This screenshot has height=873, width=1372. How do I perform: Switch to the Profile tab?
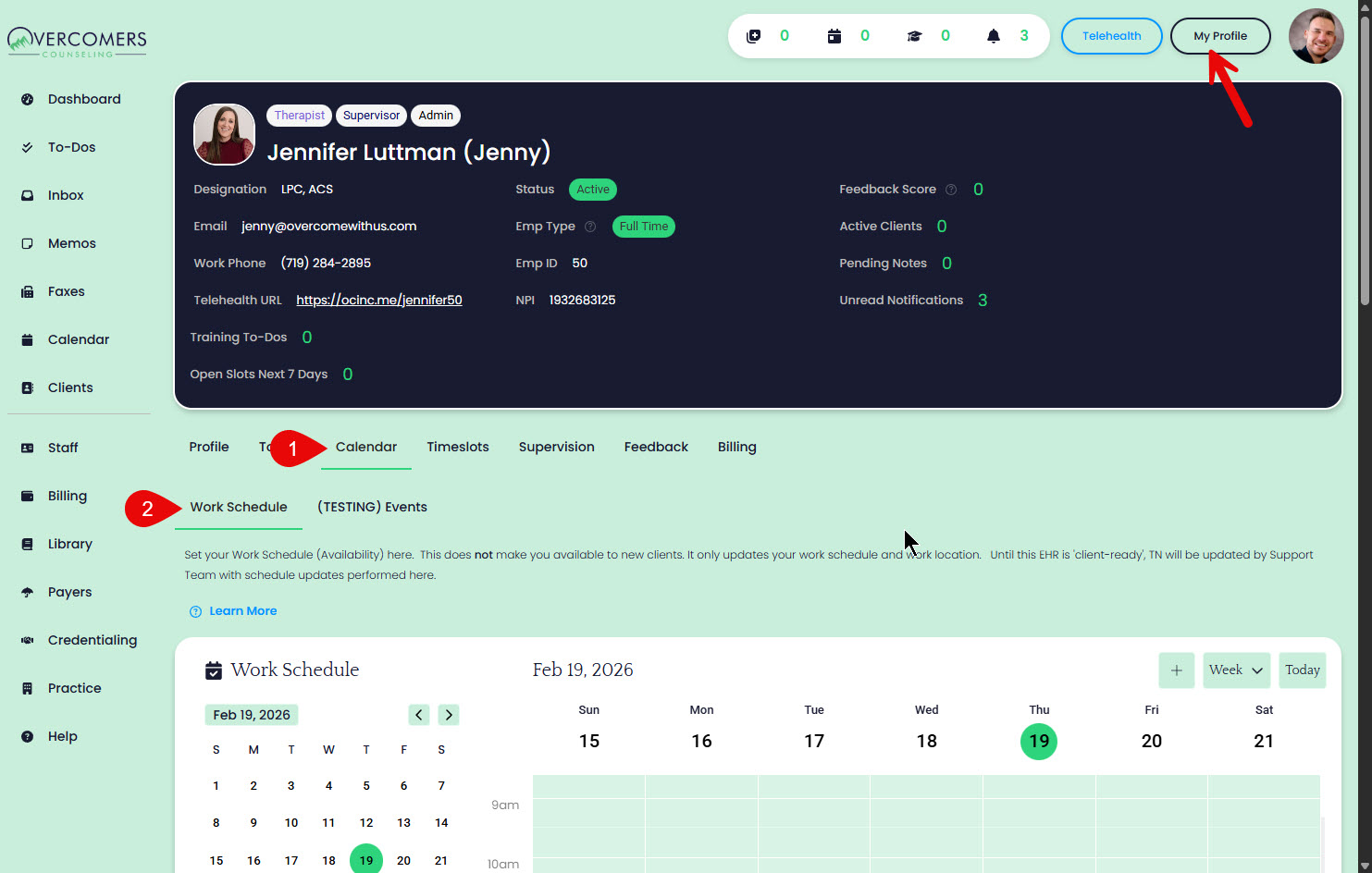(x=209, y=447)
